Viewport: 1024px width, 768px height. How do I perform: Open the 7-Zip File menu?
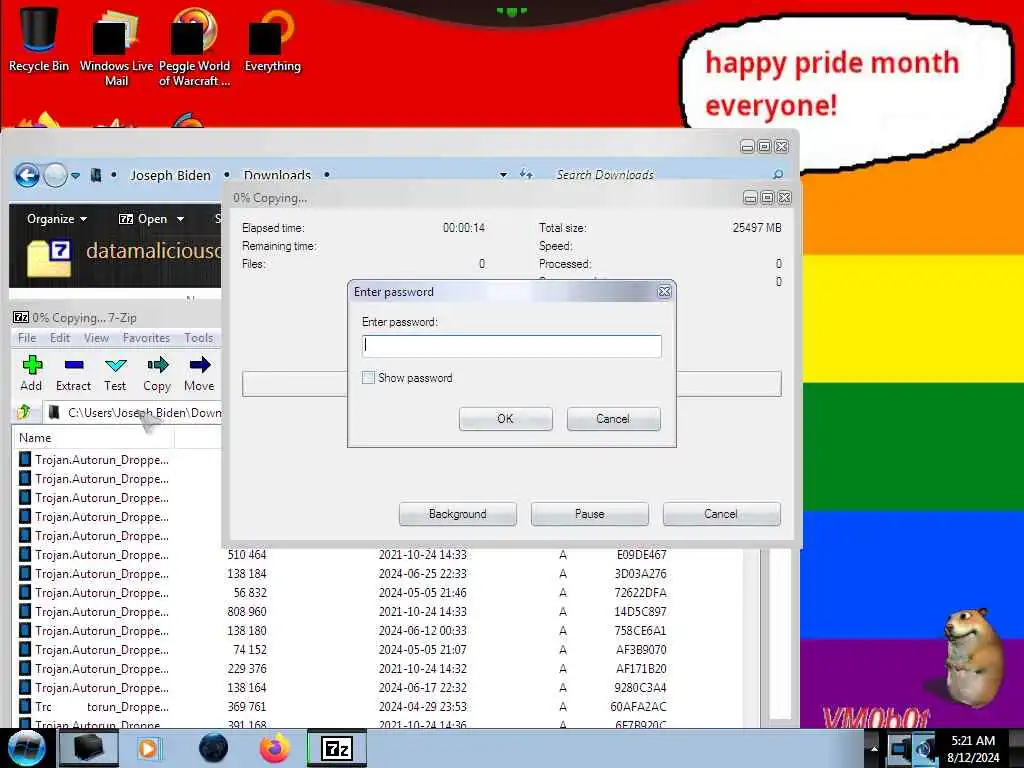click(x=27, y=338)
